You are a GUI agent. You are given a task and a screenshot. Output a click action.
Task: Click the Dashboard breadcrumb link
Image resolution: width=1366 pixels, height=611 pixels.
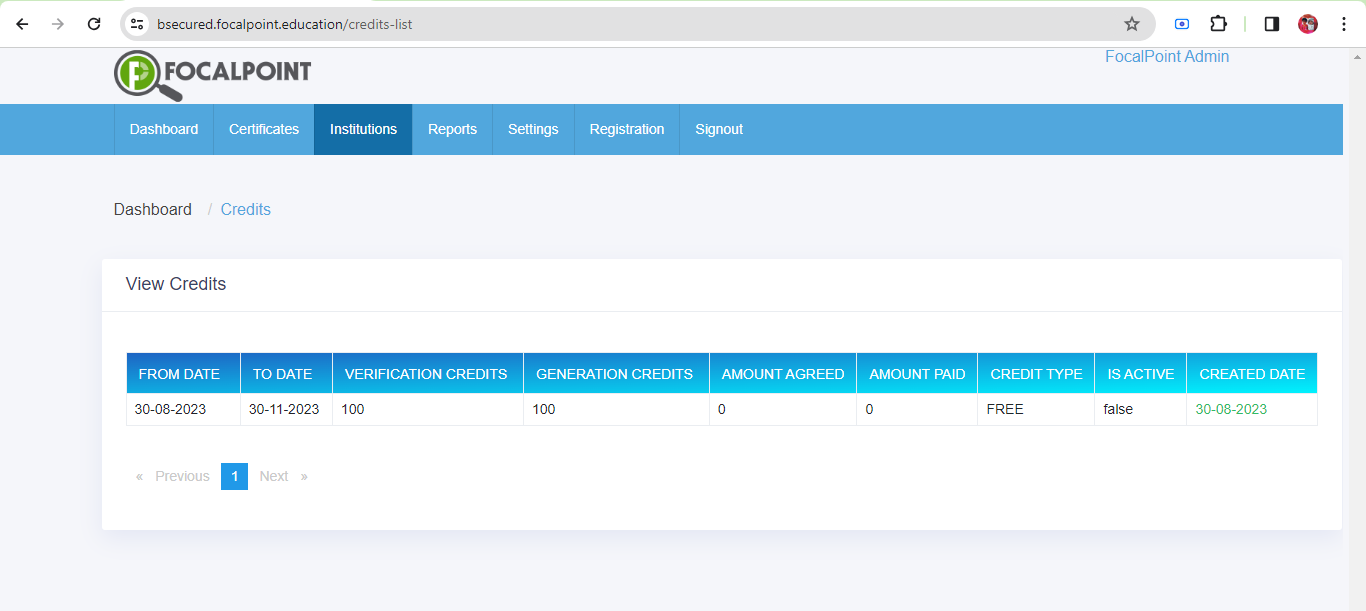pyautogui.click(x=152, y=209)
